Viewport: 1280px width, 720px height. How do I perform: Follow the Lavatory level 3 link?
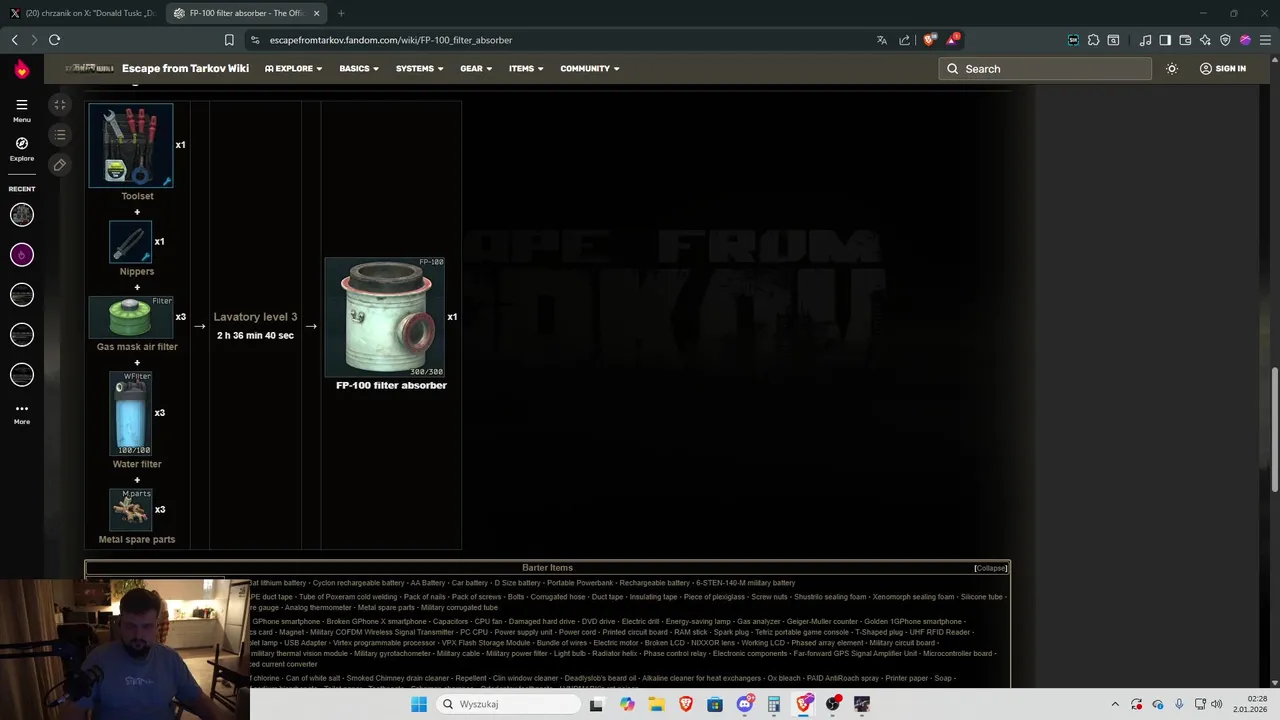[255, 317]
